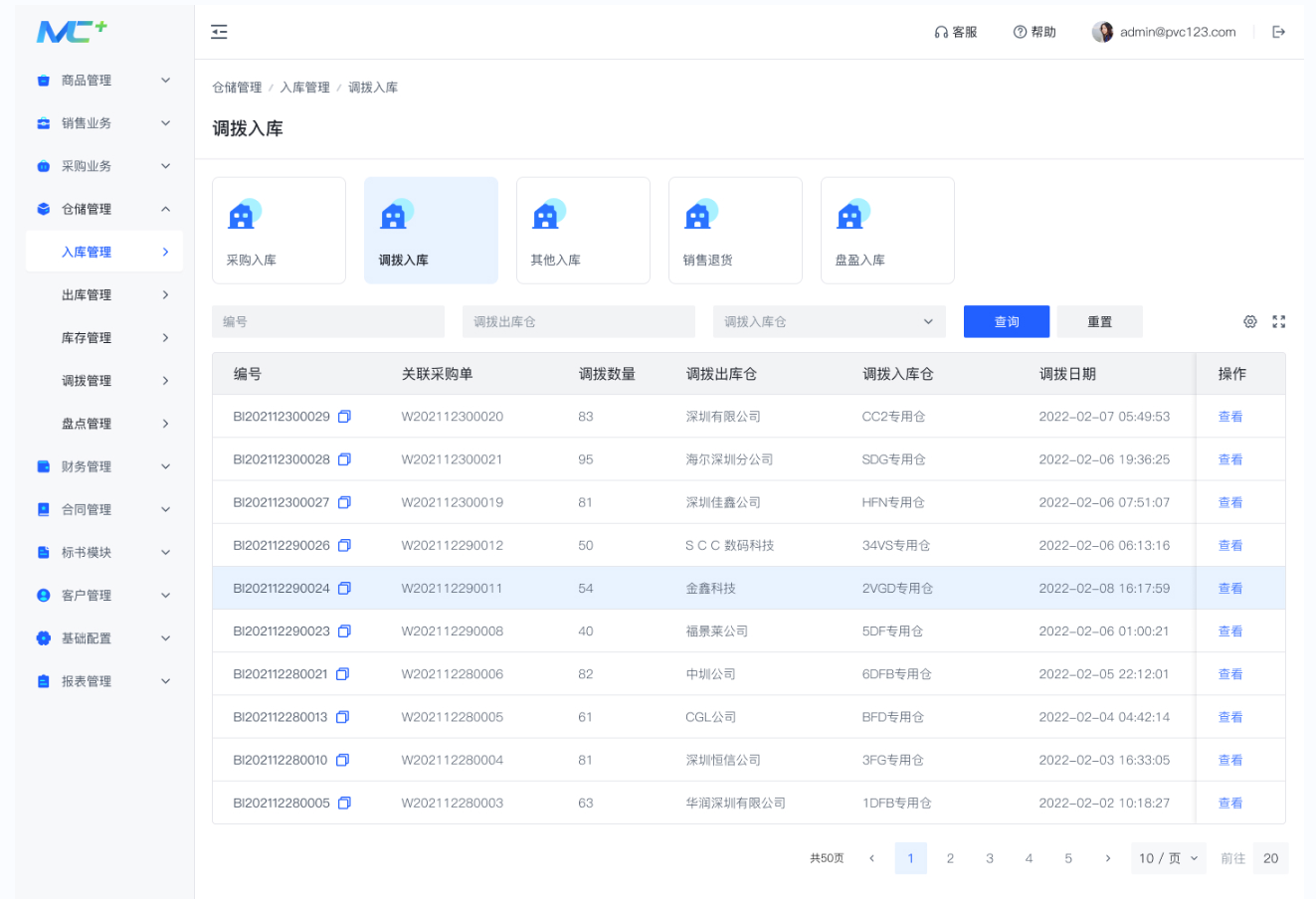The image size is (1316, 899).
Task: Open customer service headset icon
Action: [x=941, y=32]
